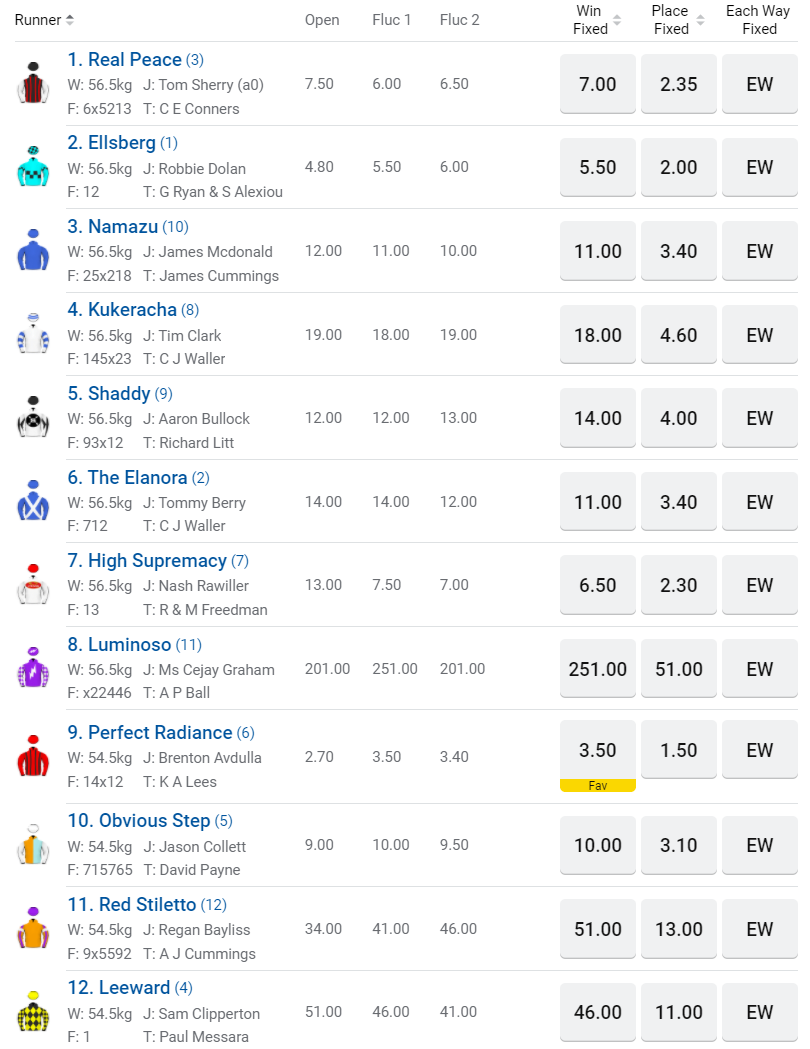The image size is (810, 1049).
Task: Click Namazu's blue jockey silks icon
Action: coord(33,251)
